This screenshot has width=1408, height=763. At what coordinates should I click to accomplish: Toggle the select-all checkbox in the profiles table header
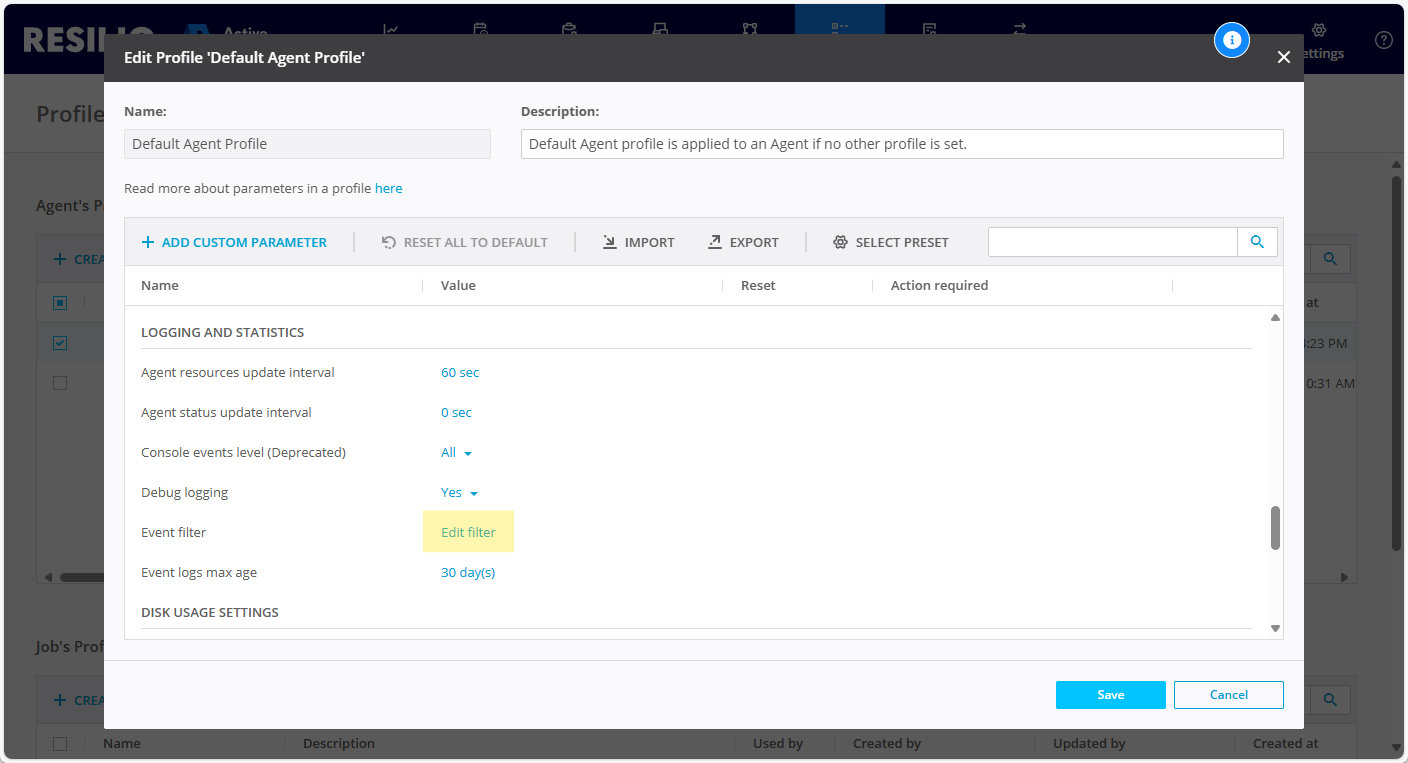click(59, 302)
